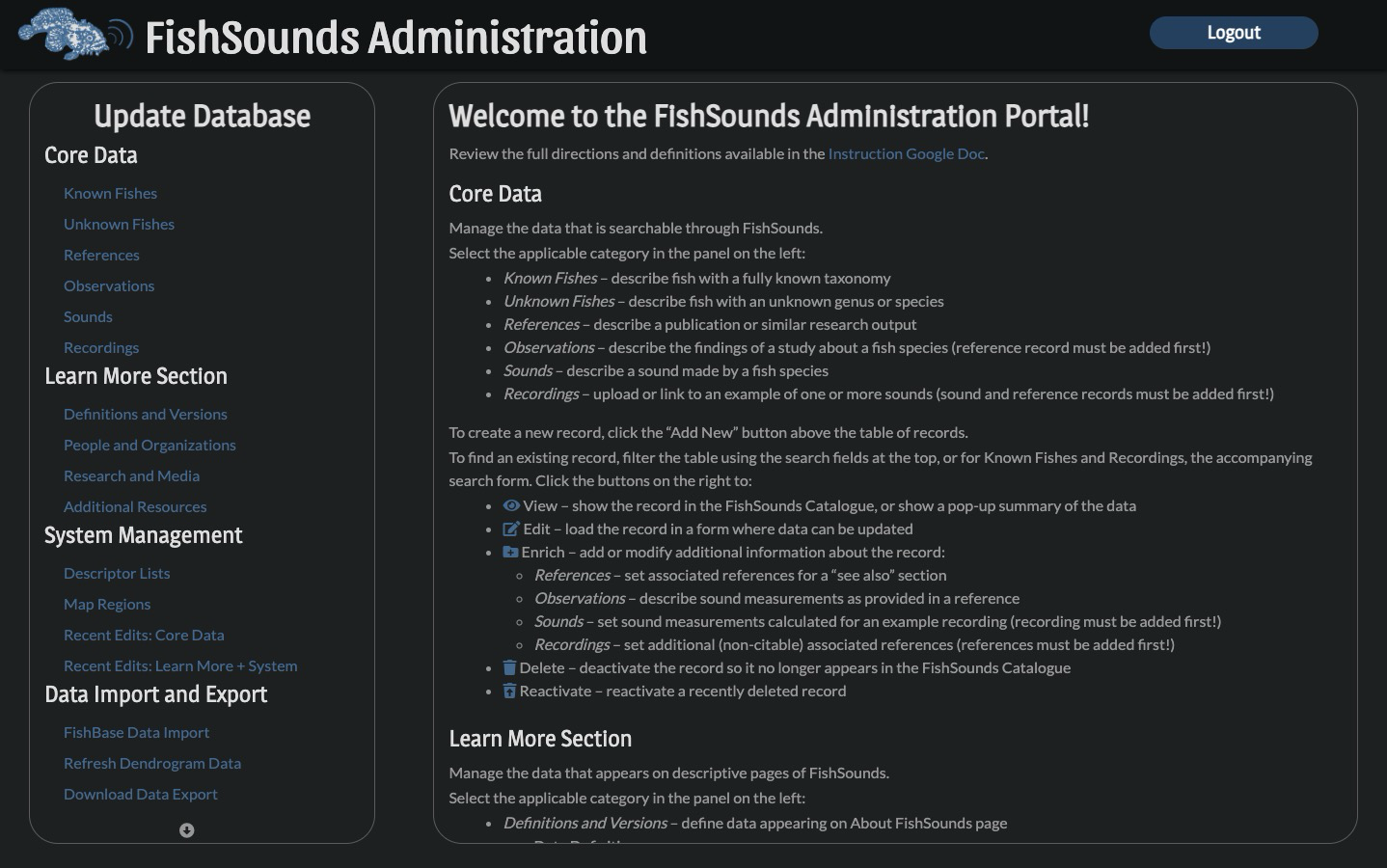Click the FishSounds Administration title

coord(395,38)
